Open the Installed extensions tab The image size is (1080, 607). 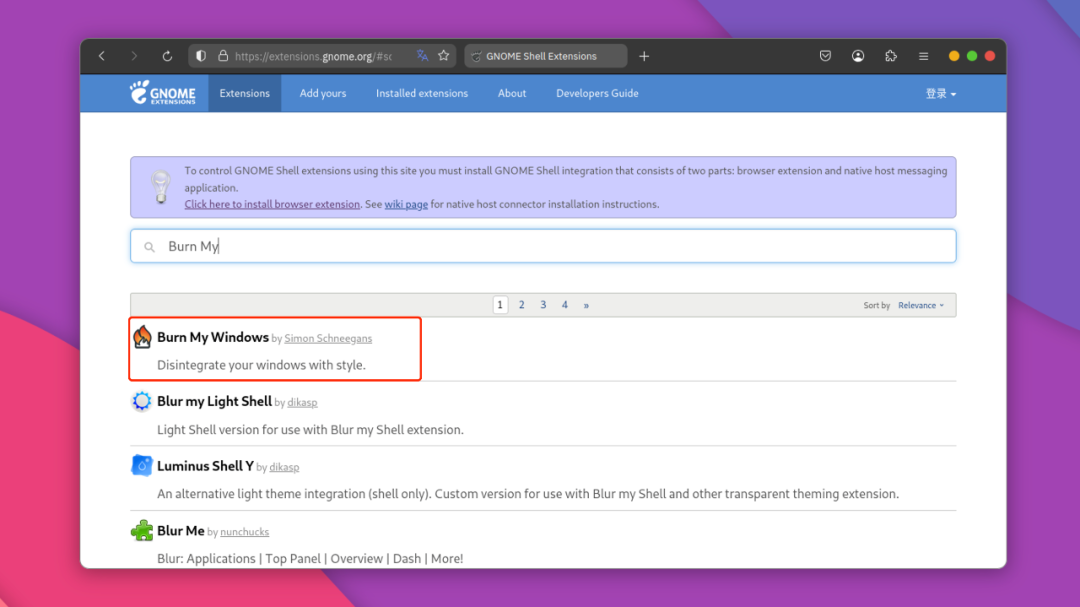[422, 93]
